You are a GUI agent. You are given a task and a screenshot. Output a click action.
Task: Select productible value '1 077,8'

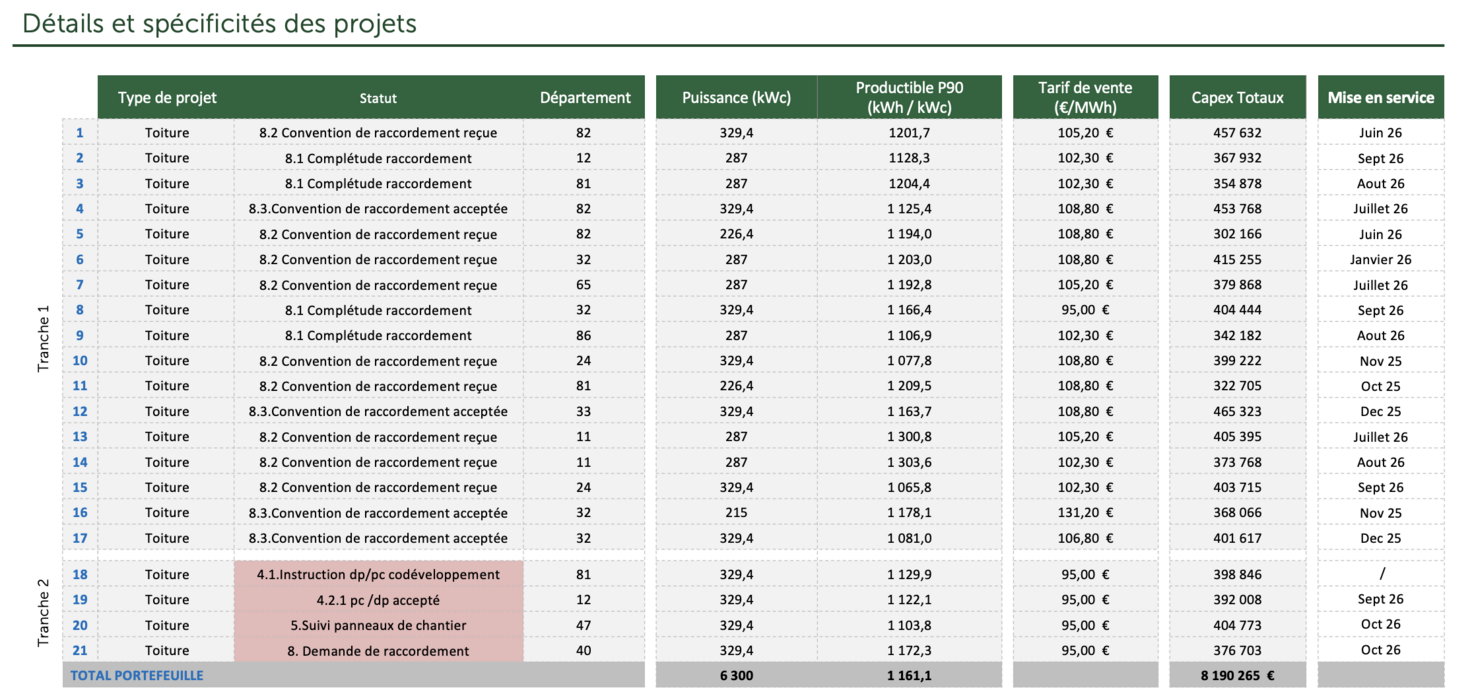click(x=909, y=360)
